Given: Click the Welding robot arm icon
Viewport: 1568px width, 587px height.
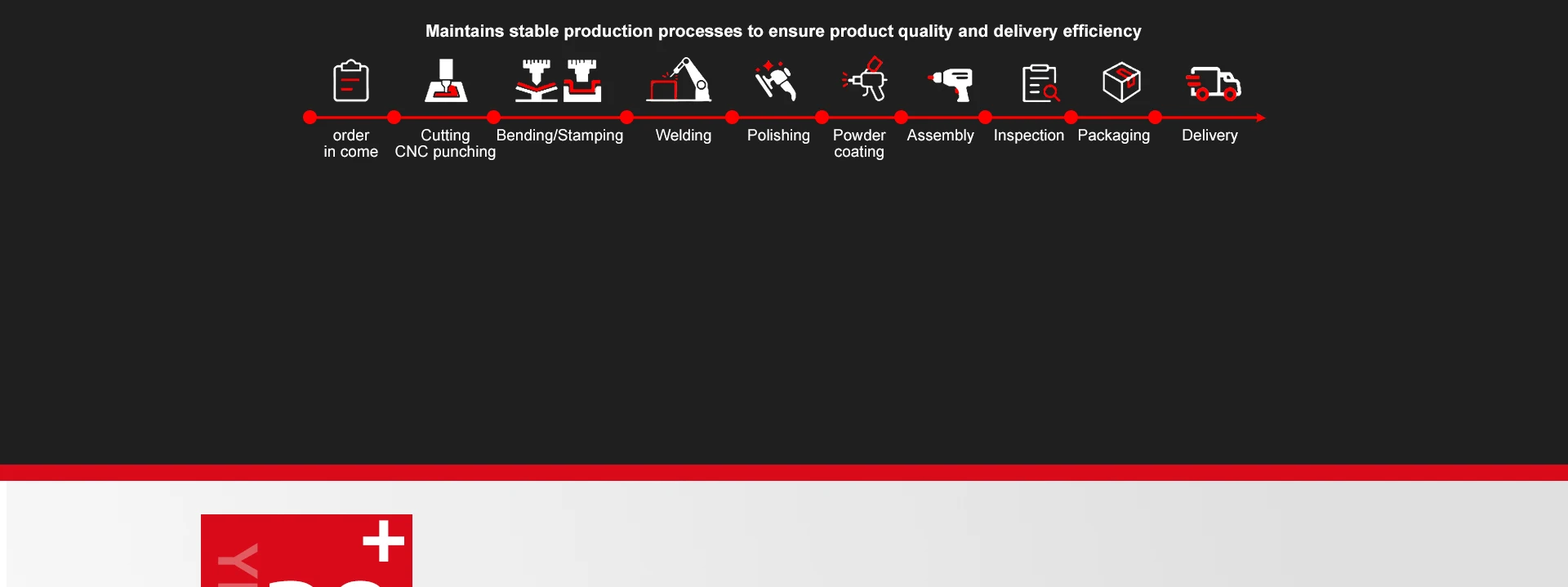Looking at the screenshot, I should pyautogui.click(x=679, y=79).
